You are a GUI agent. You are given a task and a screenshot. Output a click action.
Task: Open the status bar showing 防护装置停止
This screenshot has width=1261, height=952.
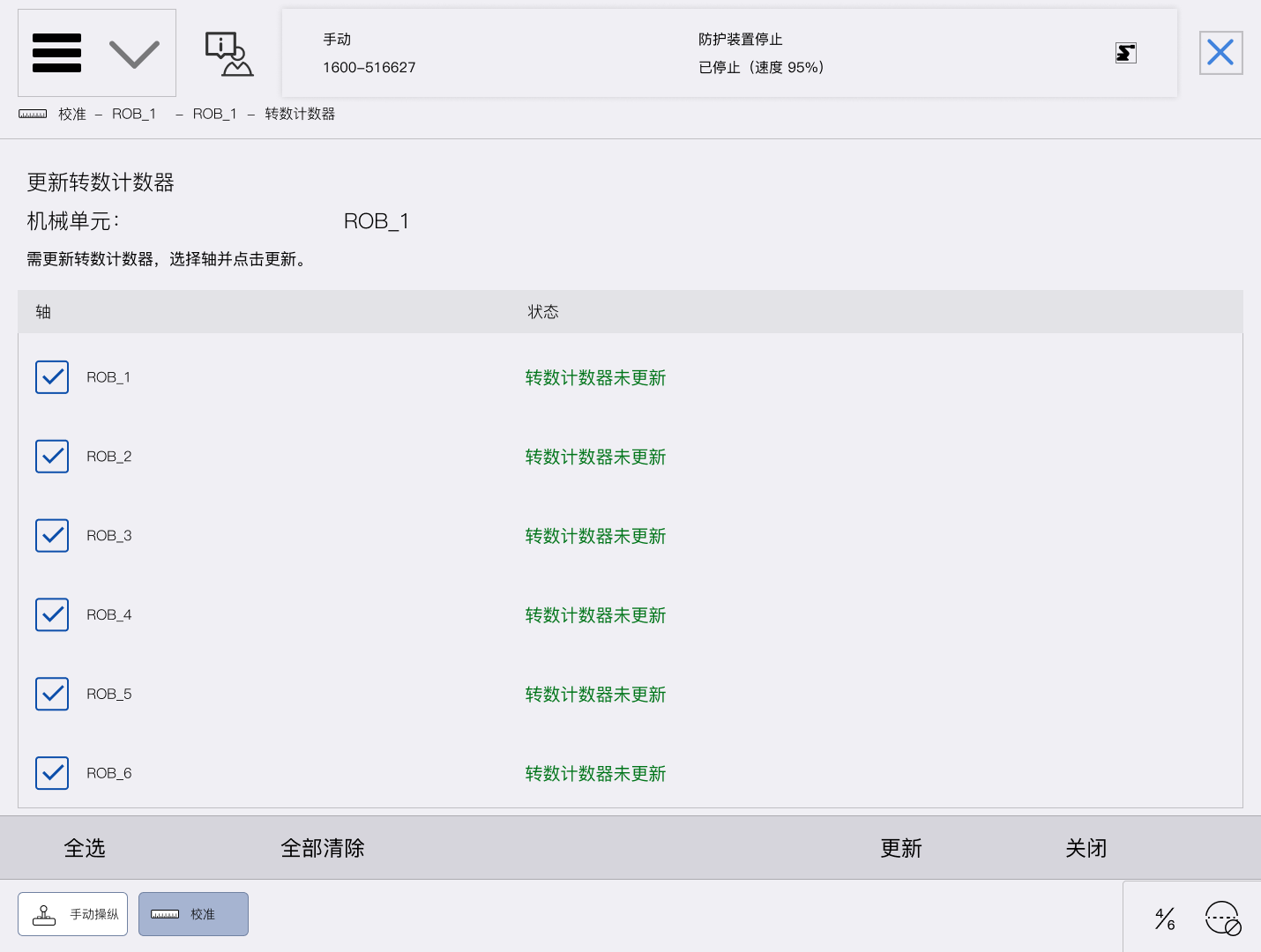[728, 53]
